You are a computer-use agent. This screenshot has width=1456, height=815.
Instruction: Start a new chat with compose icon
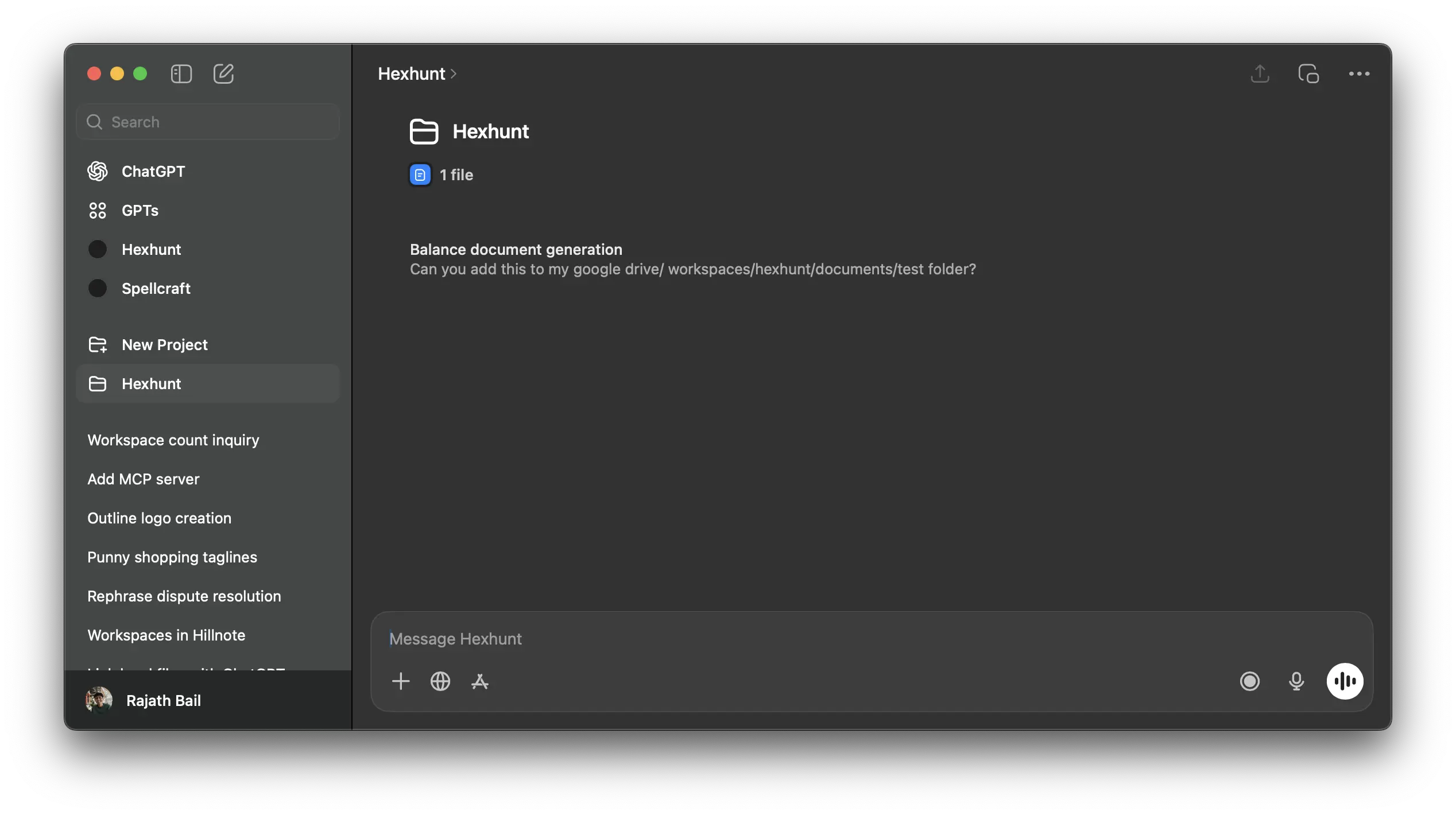pyautogui.click(x=223, y=74)
